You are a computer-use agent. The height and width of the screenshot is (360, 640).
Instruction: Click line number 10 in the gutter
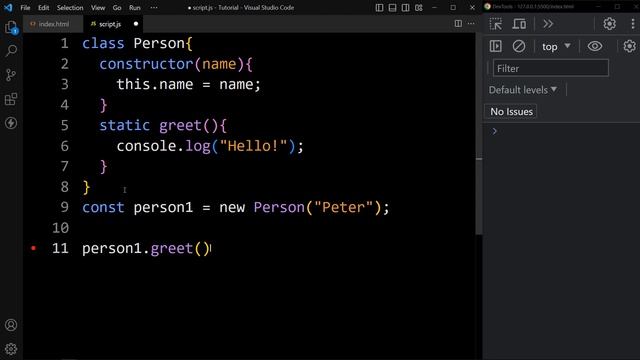coord(60,228)
